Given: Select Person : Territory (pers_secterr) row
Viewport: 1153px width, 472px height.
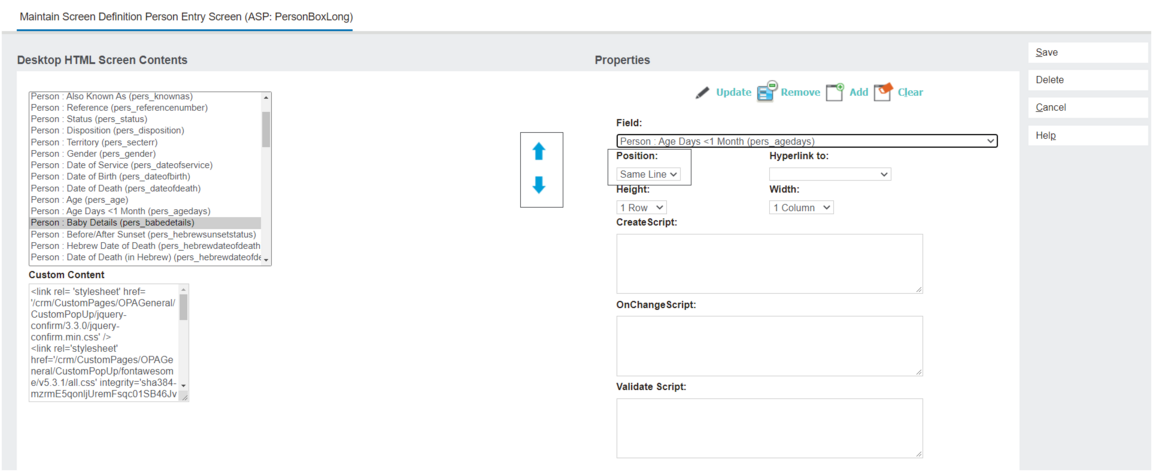Looking at the screenshot, I should (x=145, y=142).
